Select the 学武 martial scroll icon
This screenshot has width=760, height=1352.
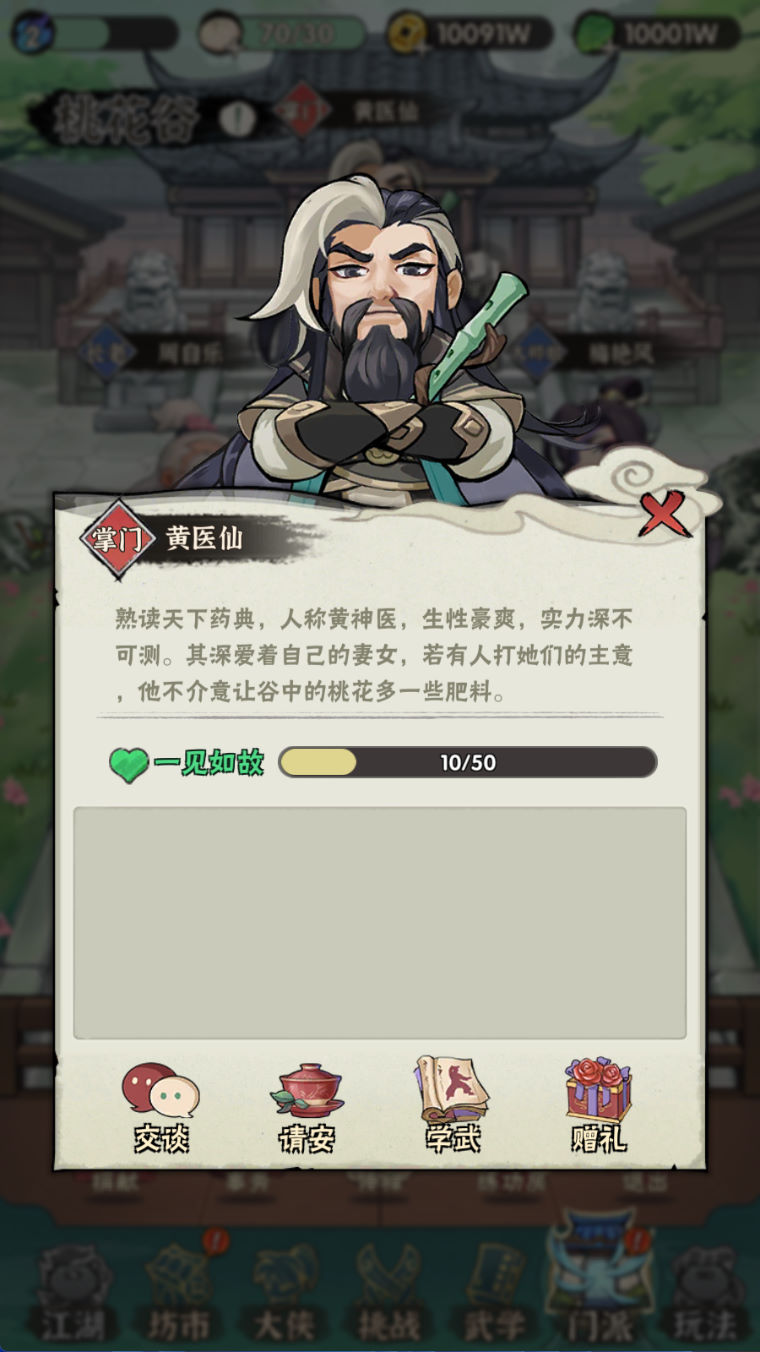[x=452, y=1105]
